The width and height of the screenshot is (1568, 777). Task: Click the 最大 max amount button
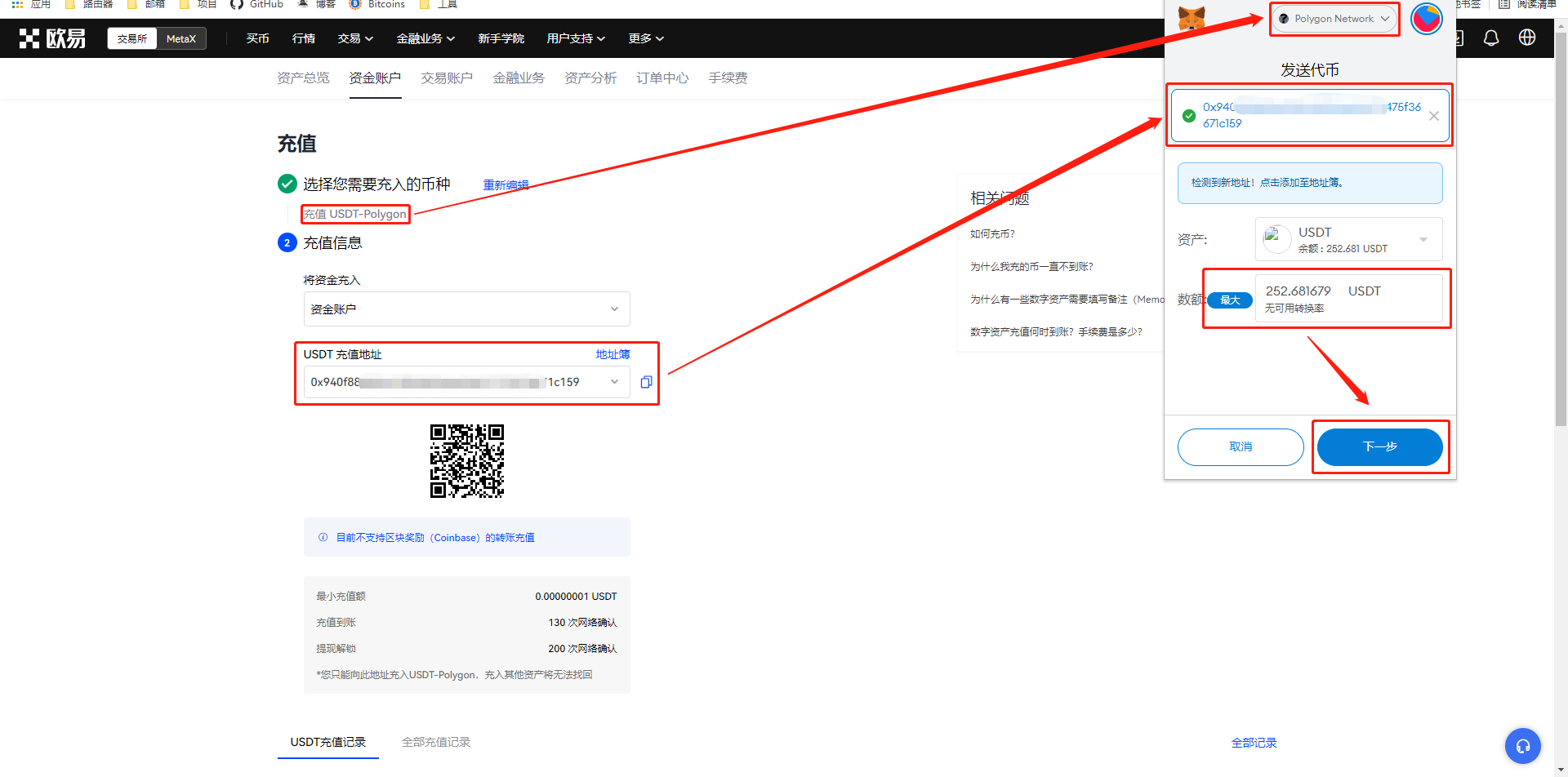coord(1230,300)
